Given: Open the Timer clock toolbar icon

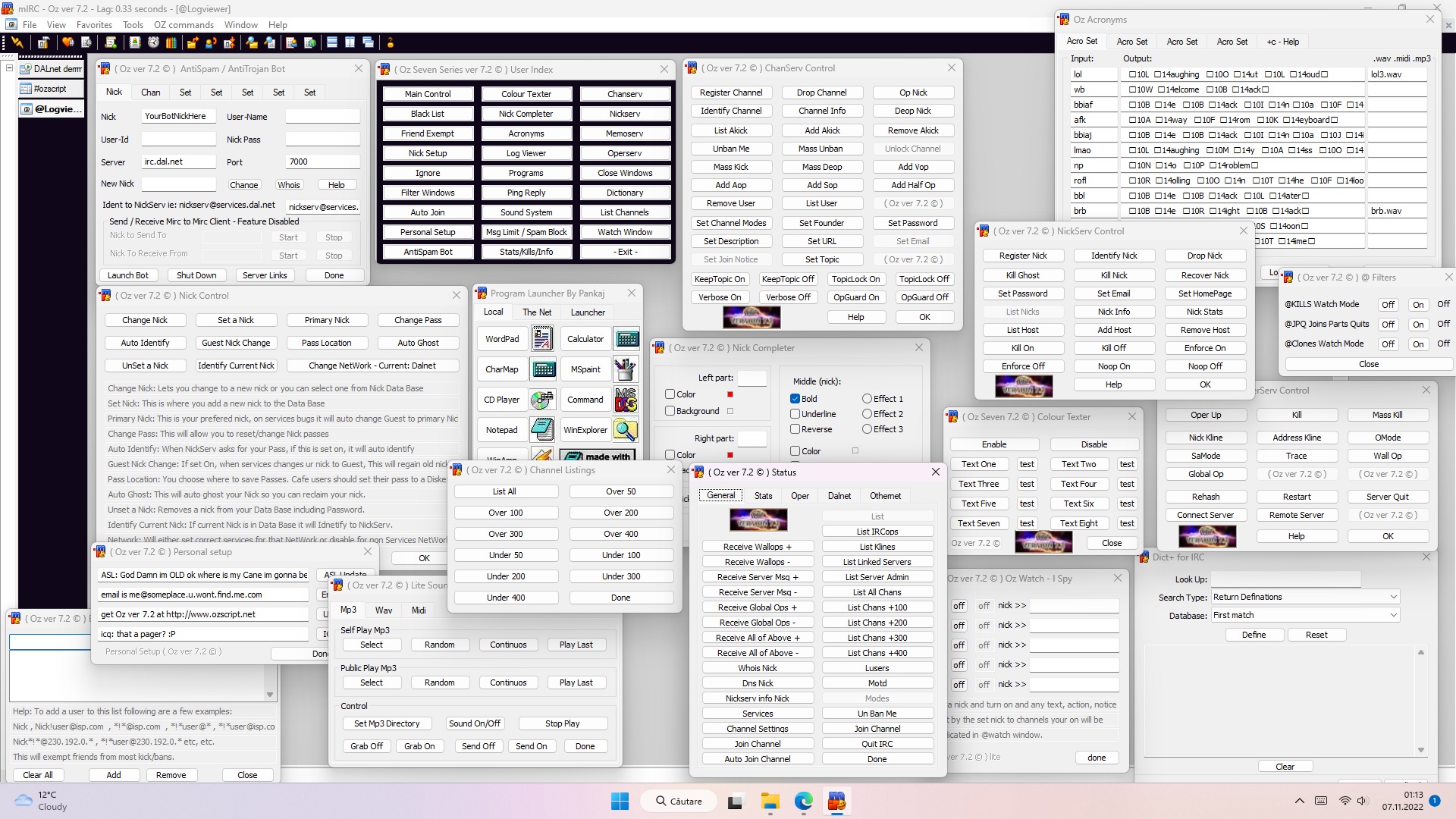Looking at the screenshot, I should [153, 42].
